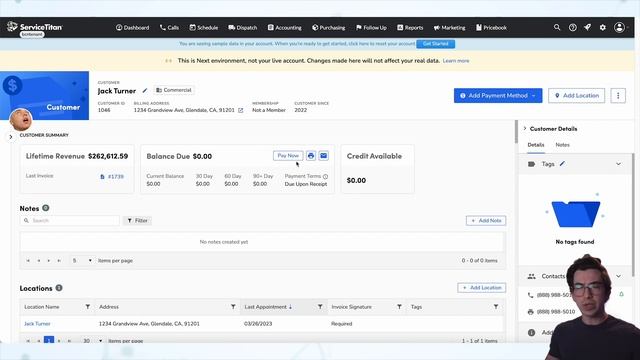This screenshot has height=360, width=640.
Task: Click Add Location in Locations section
Action: coord(482,288)
